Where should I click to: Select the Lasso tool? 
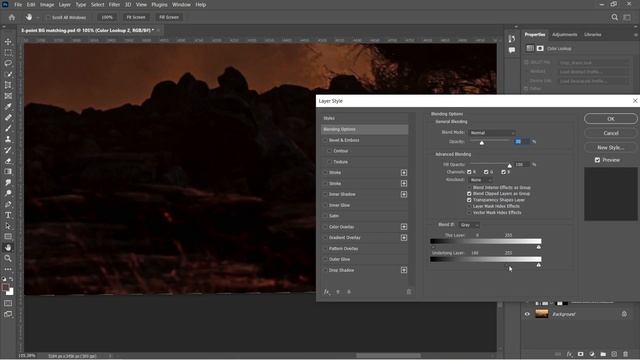[8, 63]
